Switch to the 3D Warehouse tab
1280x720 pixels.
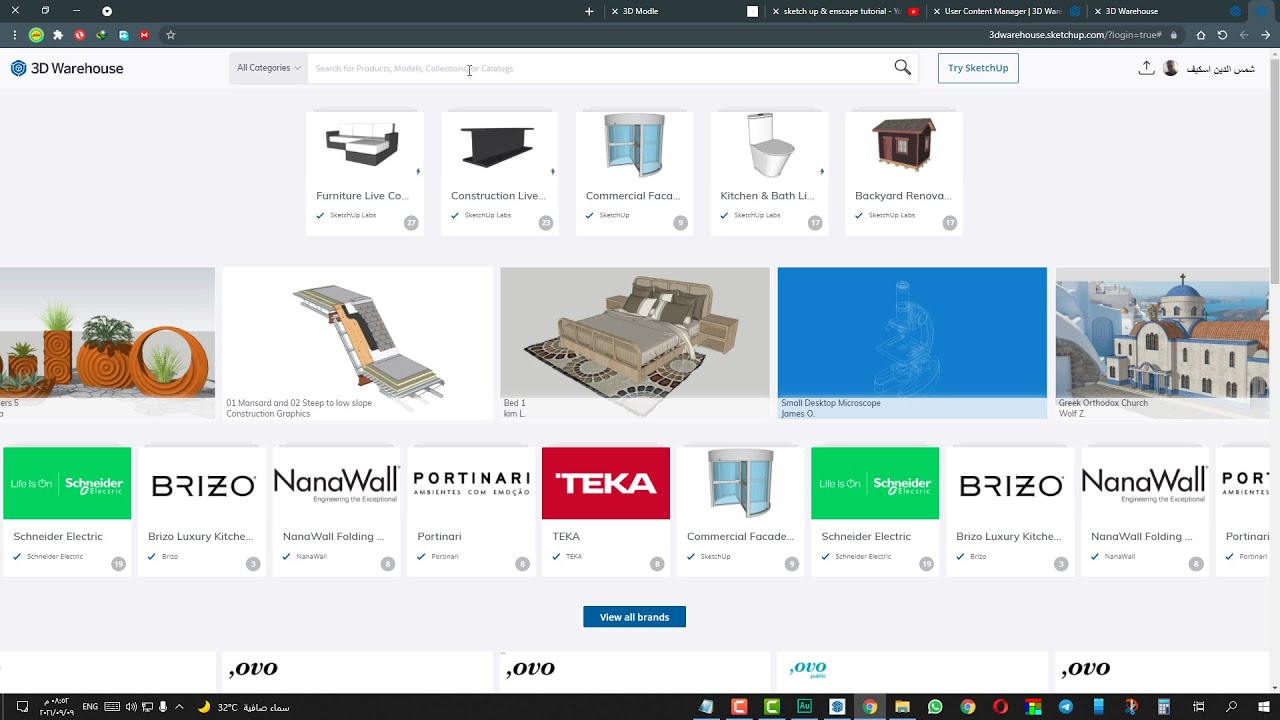pyautogui.click(x=1165, y=11)
